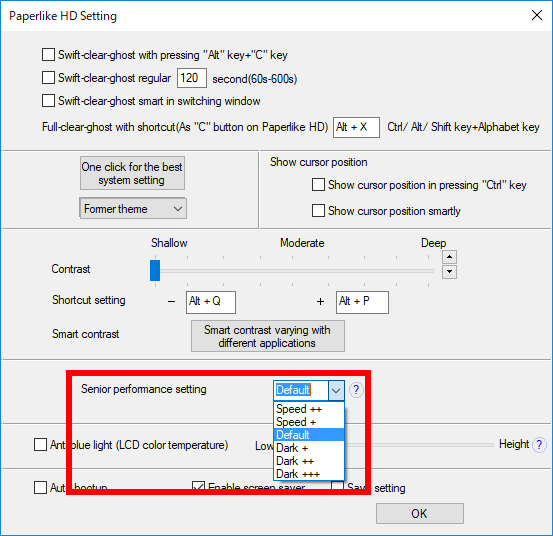Select Dark + performance option
Screen dimensions: 553x536
pyautogui.click(x=309, y=448)
